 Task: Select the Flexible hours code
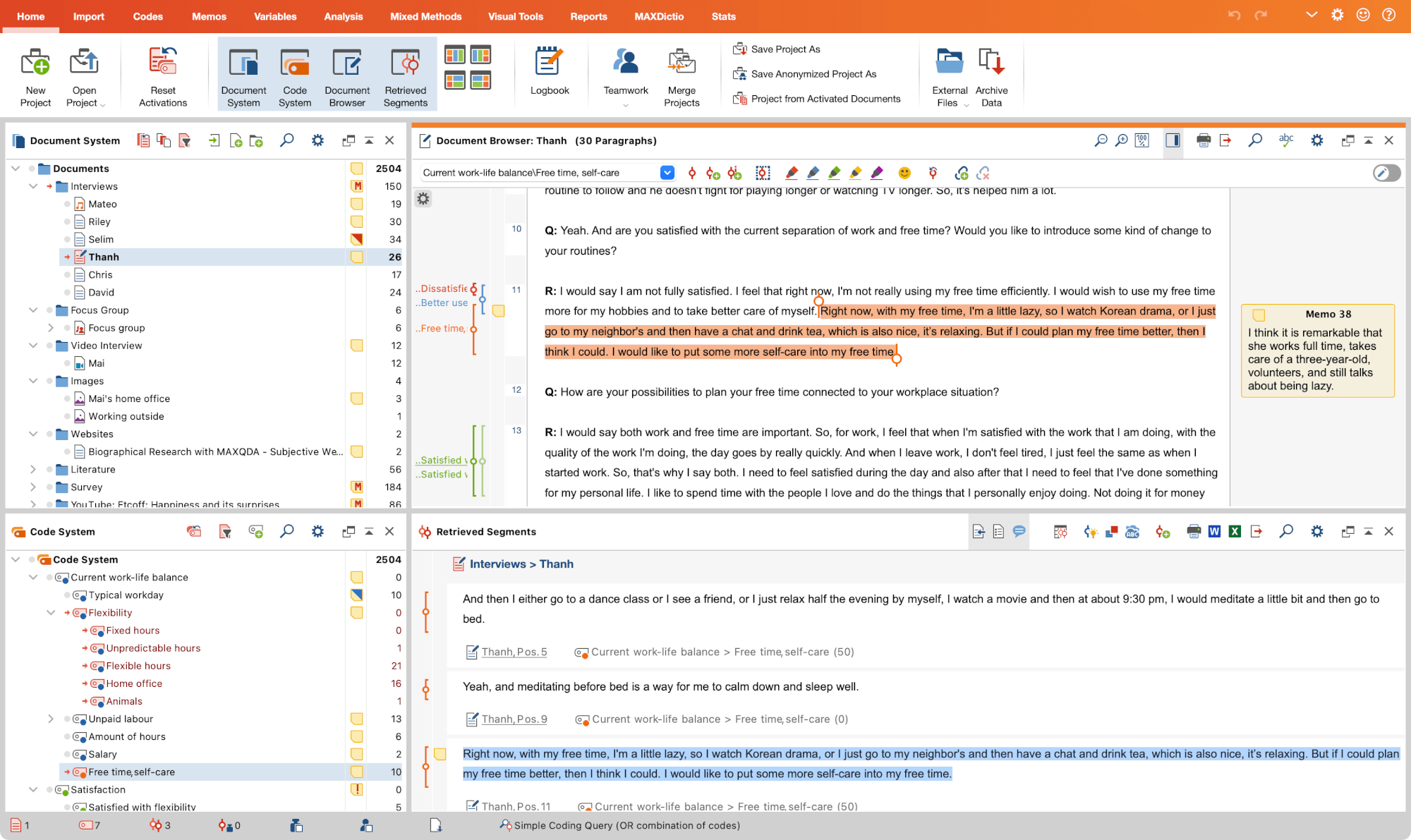coord(138,666)
